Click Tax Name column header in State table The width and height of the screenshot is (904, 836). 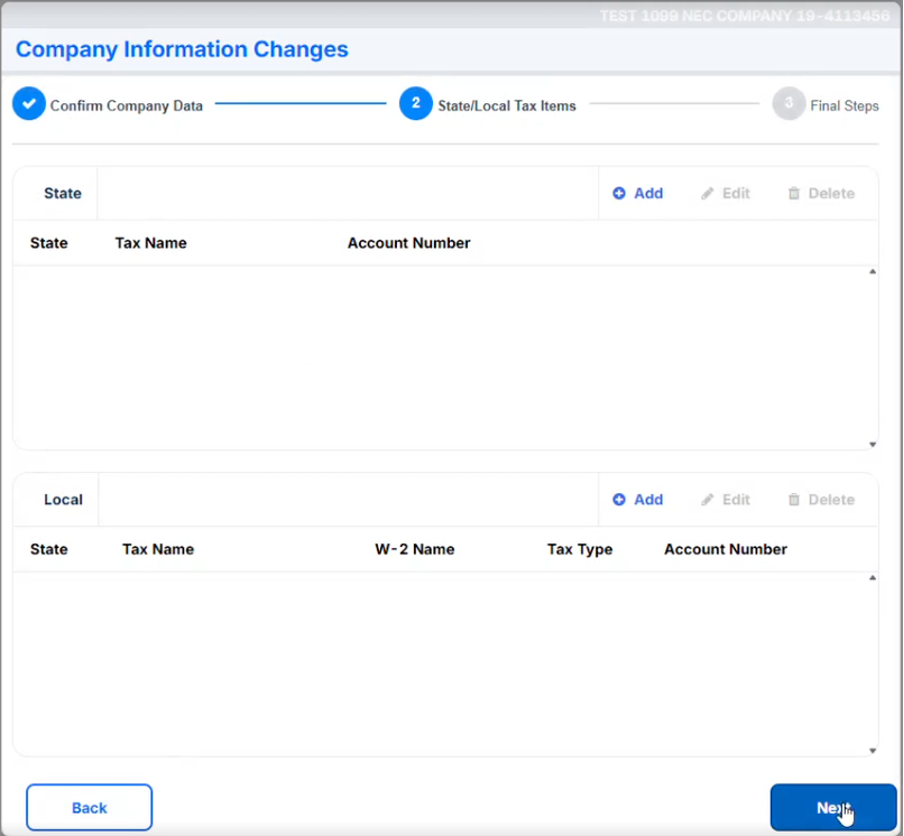pyautogui.click(x=151, y=243)
